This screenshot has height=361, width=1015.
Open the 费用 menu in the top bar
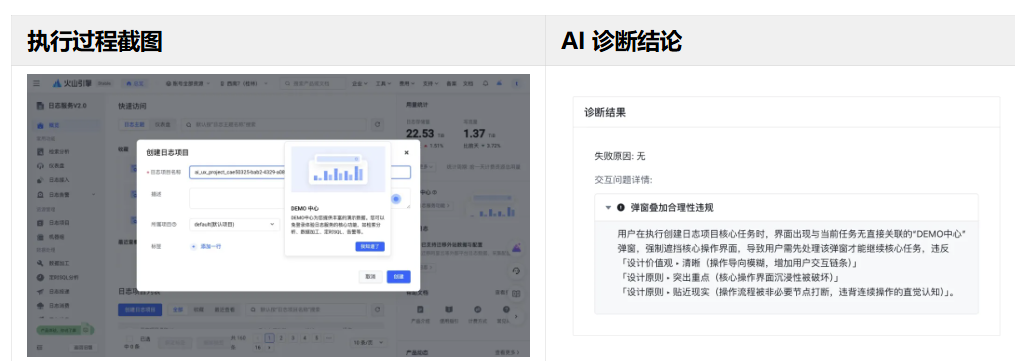[x=406, y=83]
